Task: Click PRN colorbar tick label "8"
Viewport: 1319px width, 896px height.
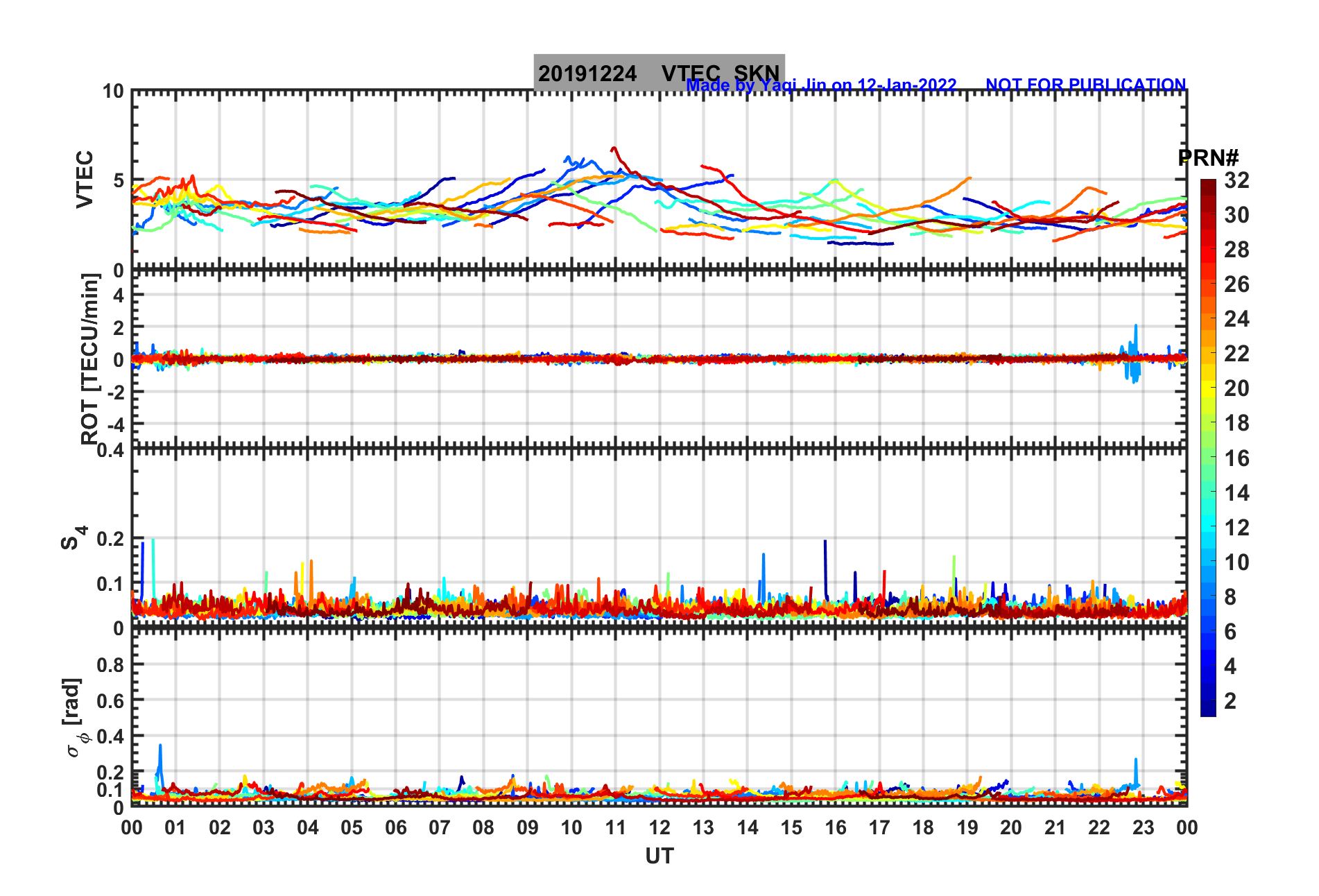Action: (1230, 597)
